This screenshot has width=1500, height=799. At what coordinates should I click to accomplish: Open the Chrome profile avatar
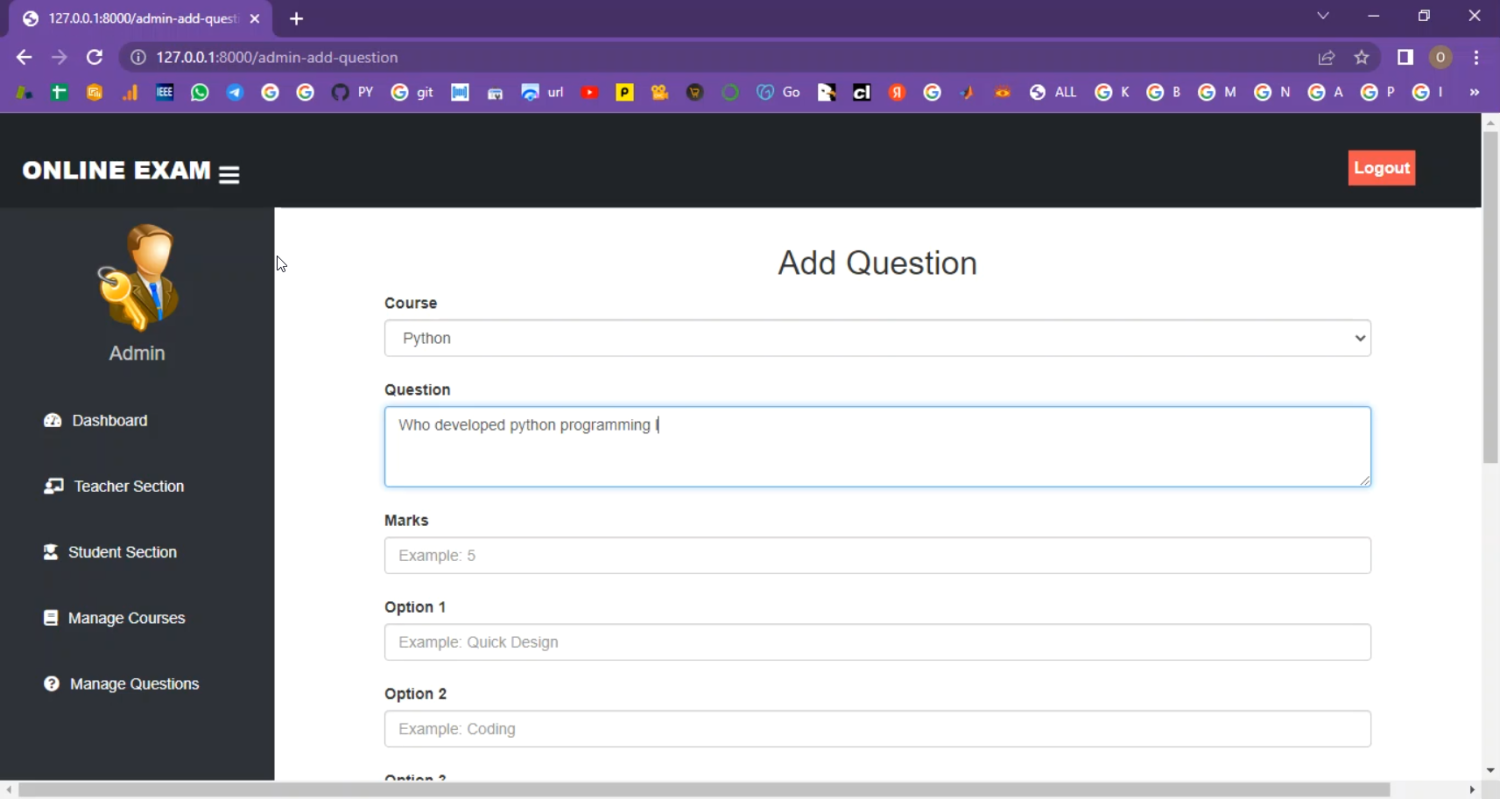(1440, 58)
